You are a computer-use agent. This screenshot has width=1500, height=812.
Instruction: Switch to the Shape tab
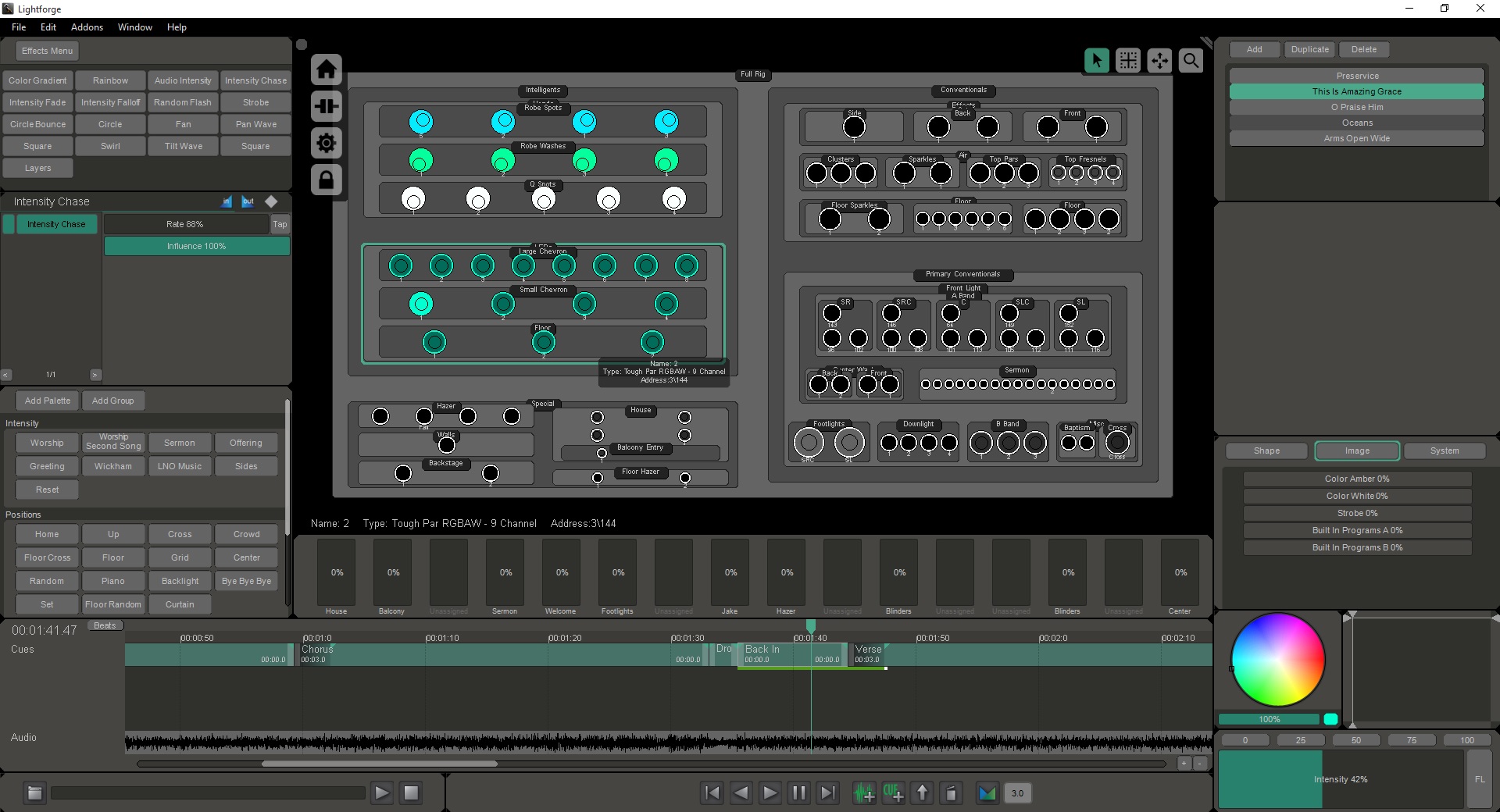(x=1266, y=451)
